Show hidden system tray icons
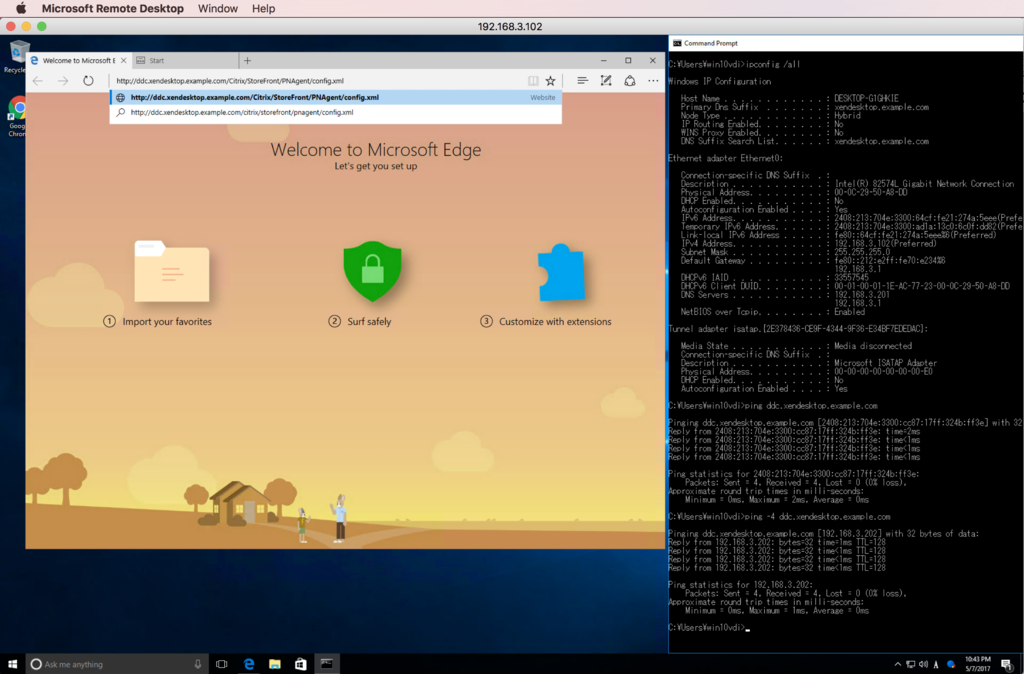 tap(897, 665)
